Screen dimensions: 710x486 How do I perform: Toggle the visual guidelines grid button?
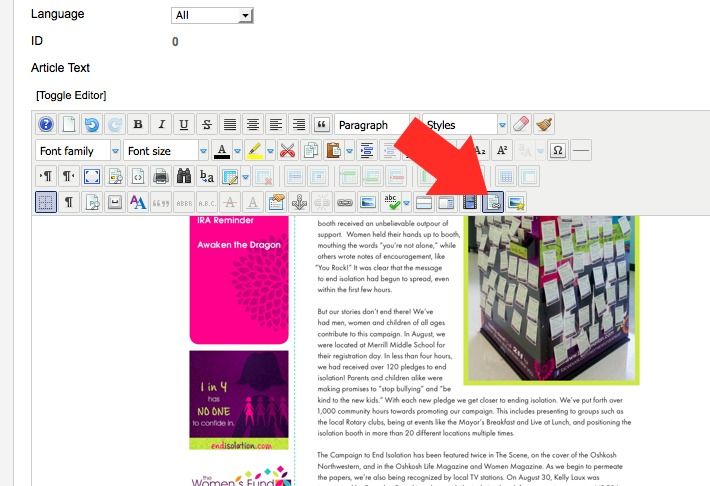46,202
